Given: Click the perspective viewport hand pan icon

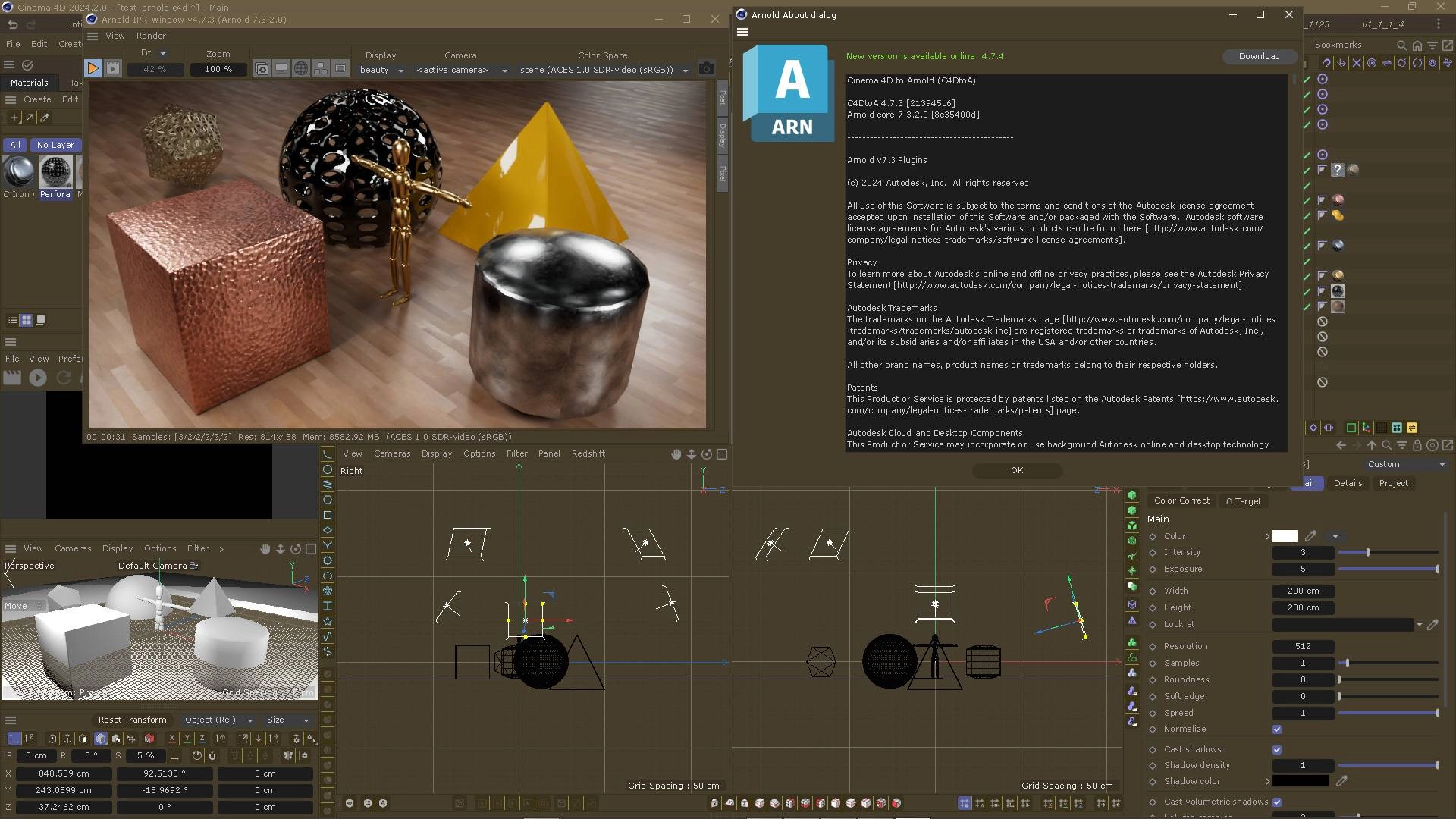Looking at the screenshot, I should (265, 549).
